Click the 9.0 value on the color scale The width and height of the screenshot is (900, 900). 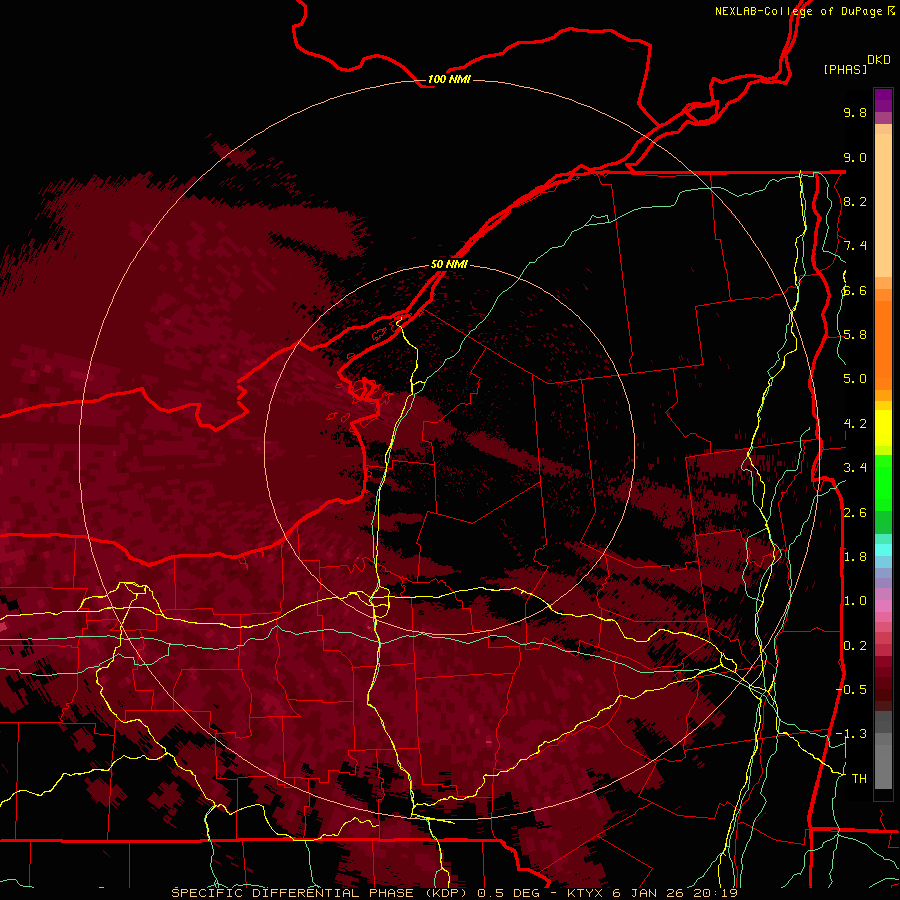(855, 157)
